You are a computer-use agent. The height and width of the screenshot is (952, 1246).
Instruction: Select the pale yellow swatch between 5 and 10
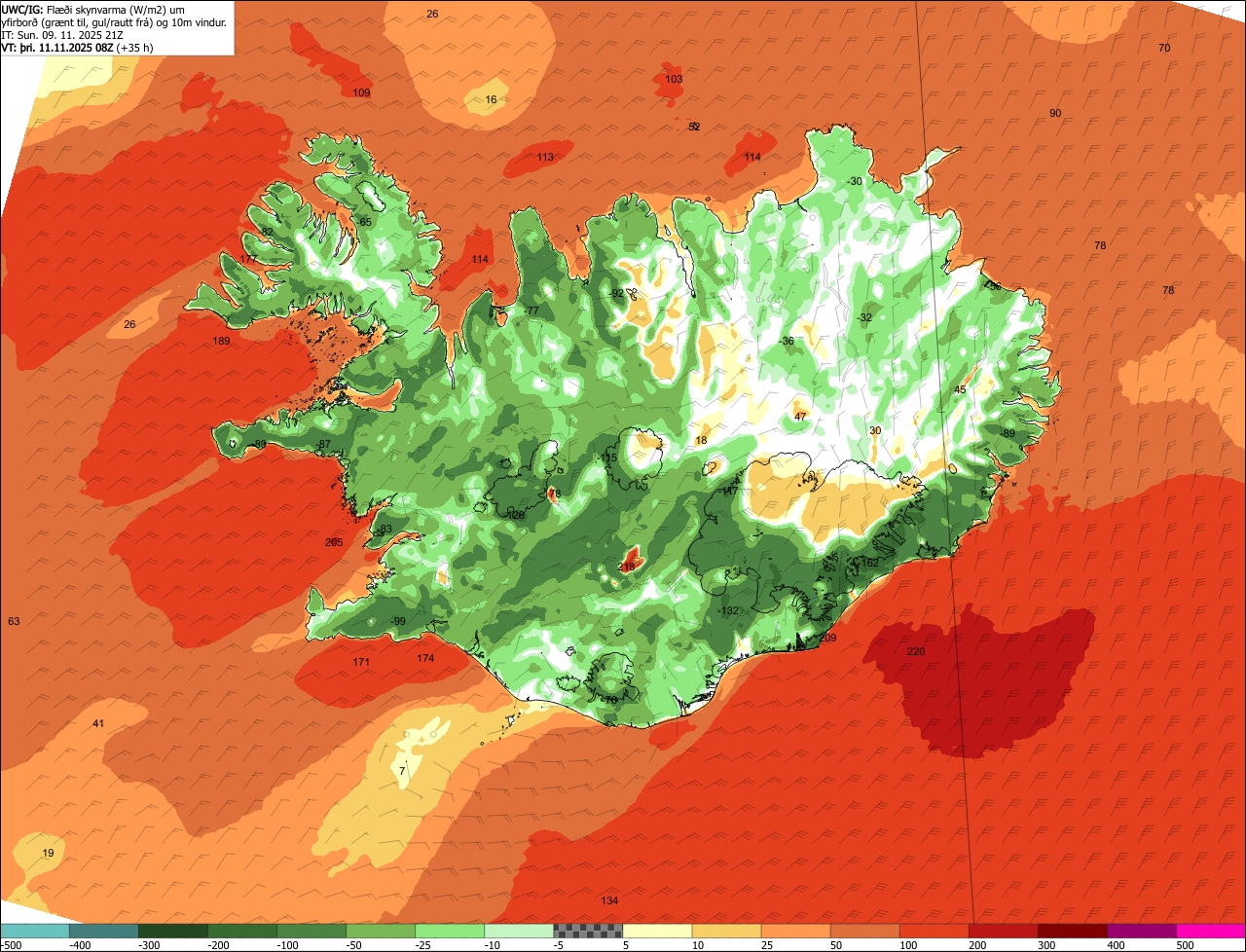(x=656, y=931)
